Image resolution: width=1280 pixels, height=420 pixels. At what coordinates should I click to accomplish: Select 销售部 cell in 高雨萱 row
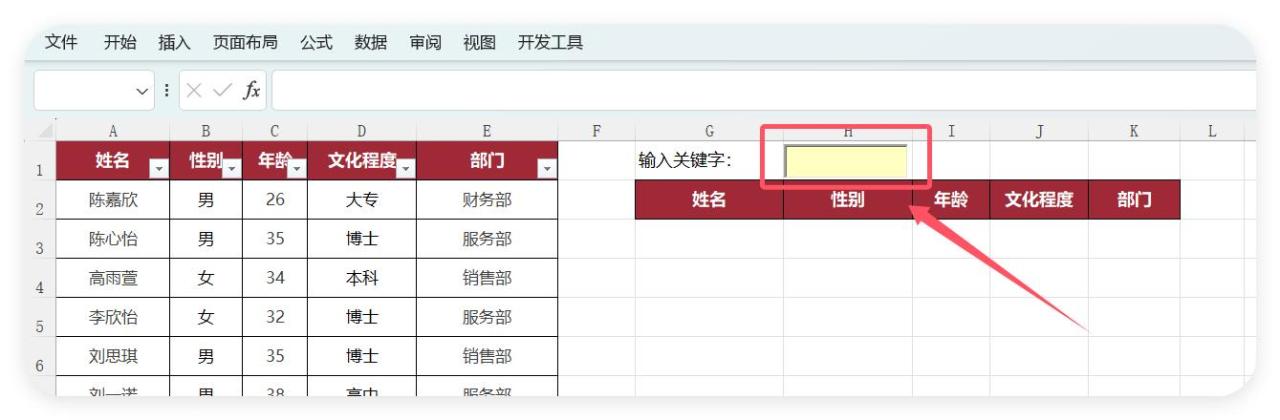(486, 278)
